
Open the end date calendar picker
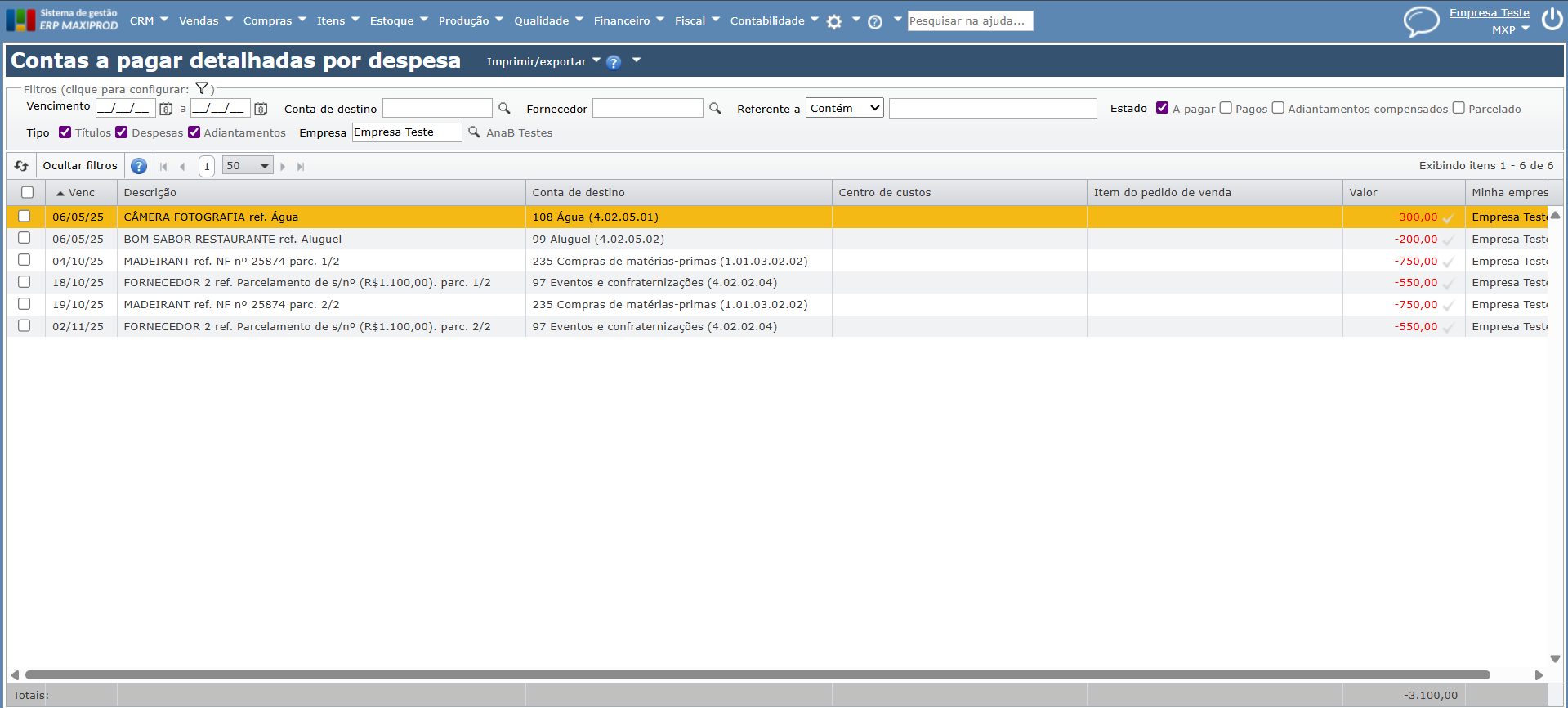click(x=261, y=109)
